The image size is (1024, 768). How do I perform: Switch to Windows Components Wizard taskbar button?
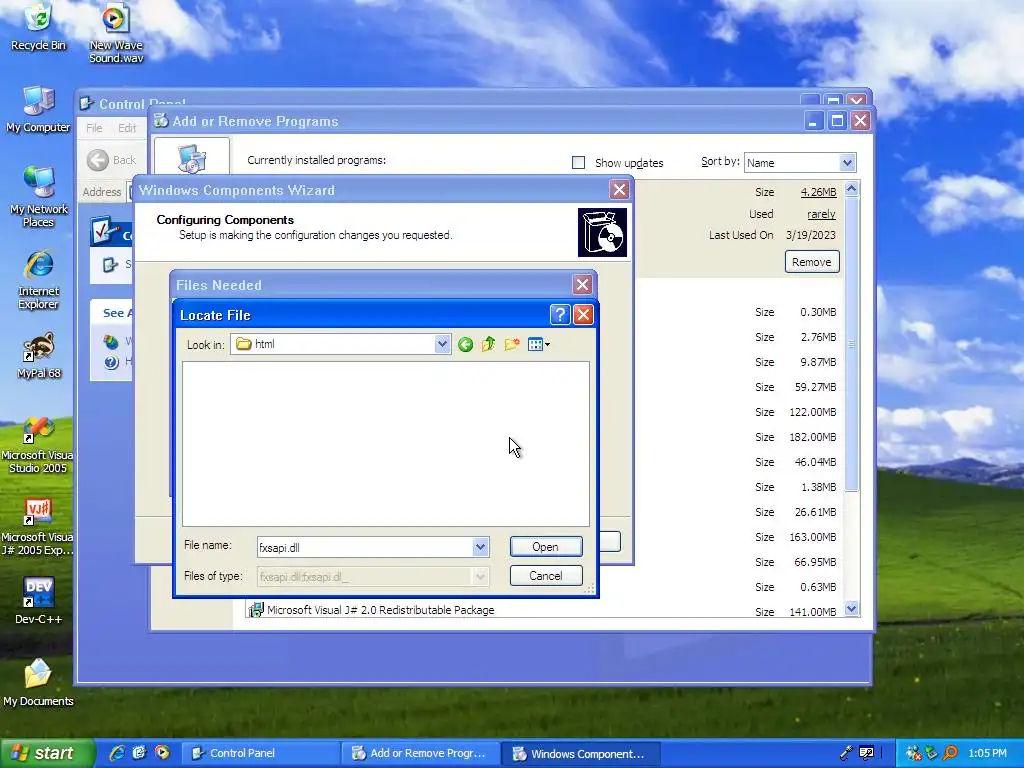pos(581,753)
